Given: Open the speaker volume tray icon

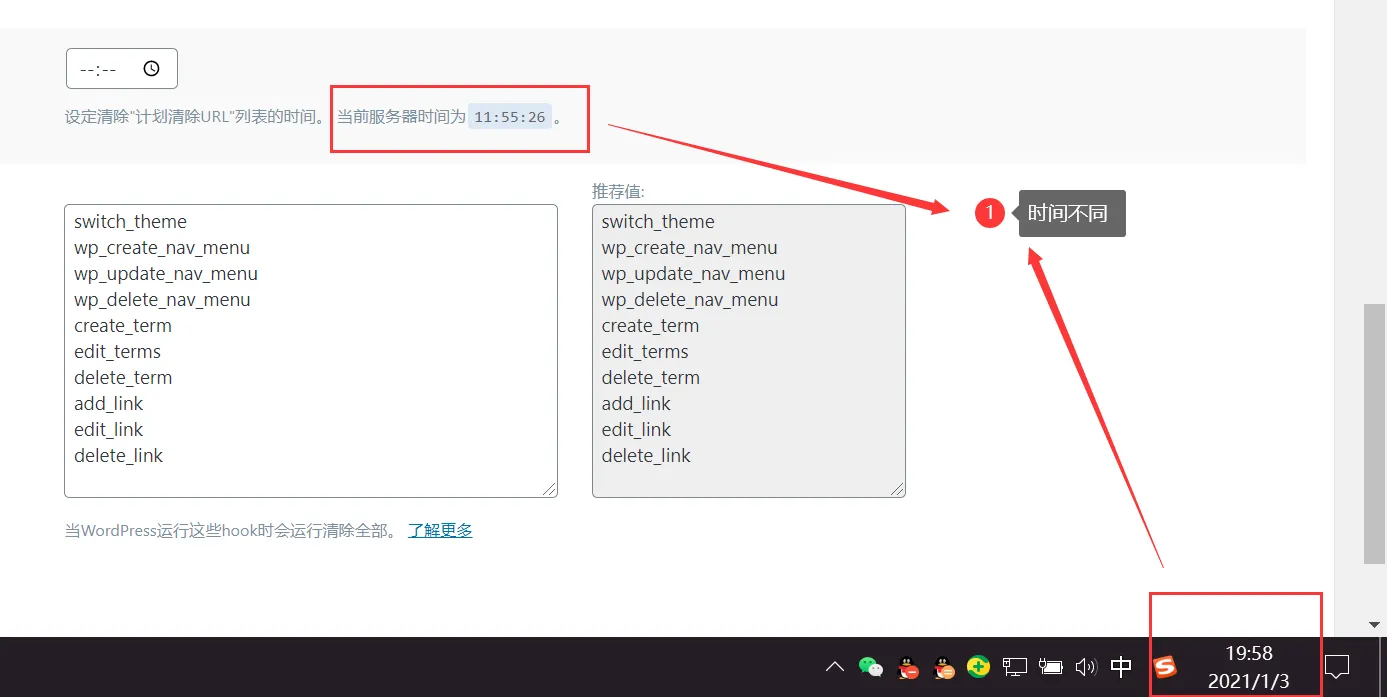Looking at the screenshot, I should (1086, 667).
